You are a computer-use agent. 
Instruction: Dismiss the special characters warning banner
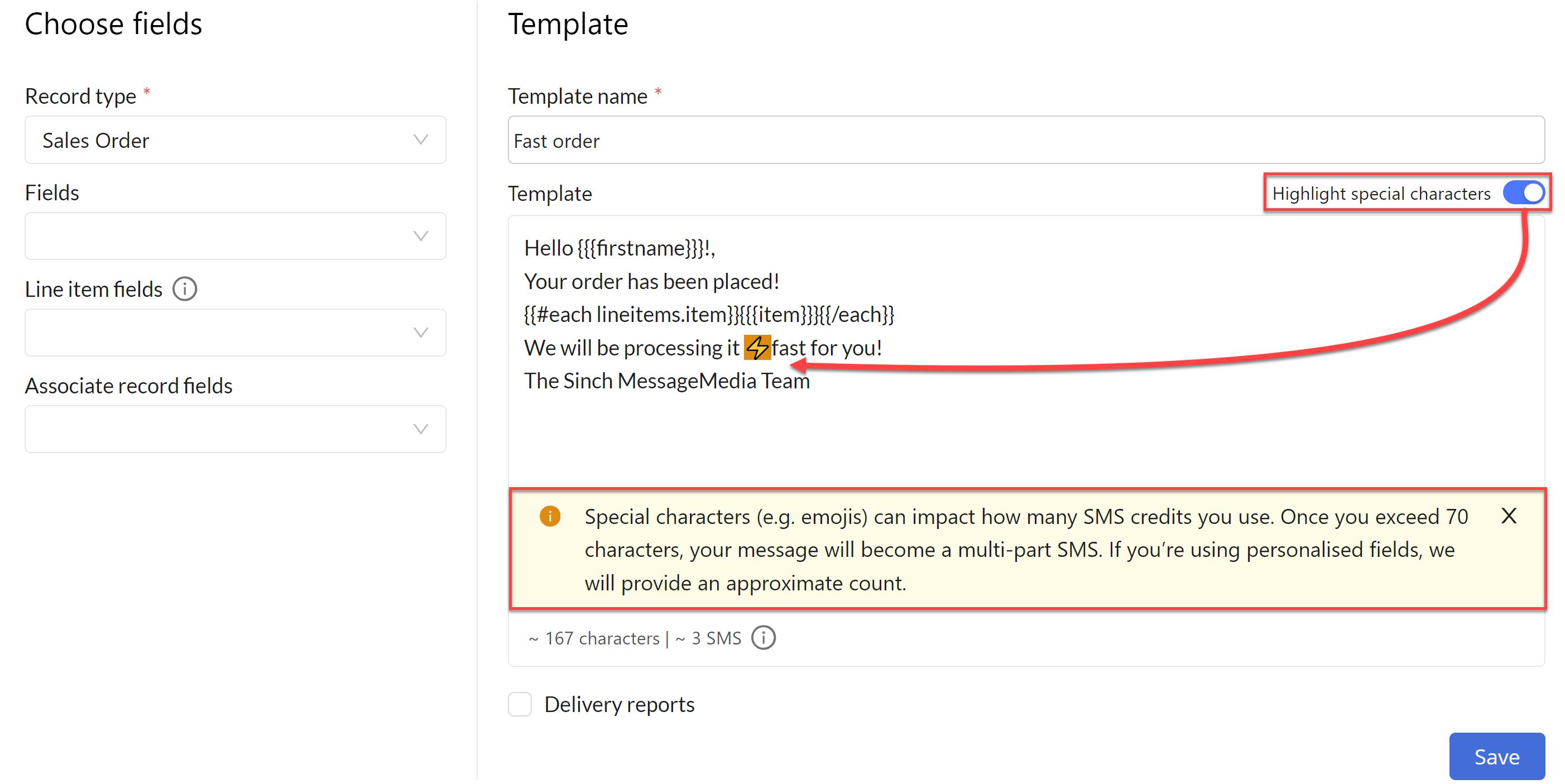click(1509, 516)
